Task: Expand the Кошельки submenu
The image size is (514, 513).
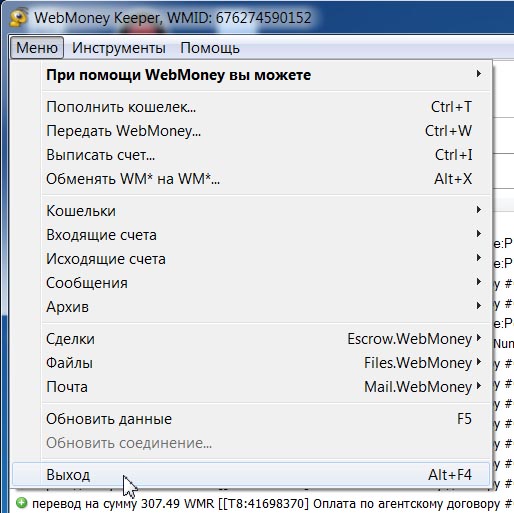Action: coord(251,211)
